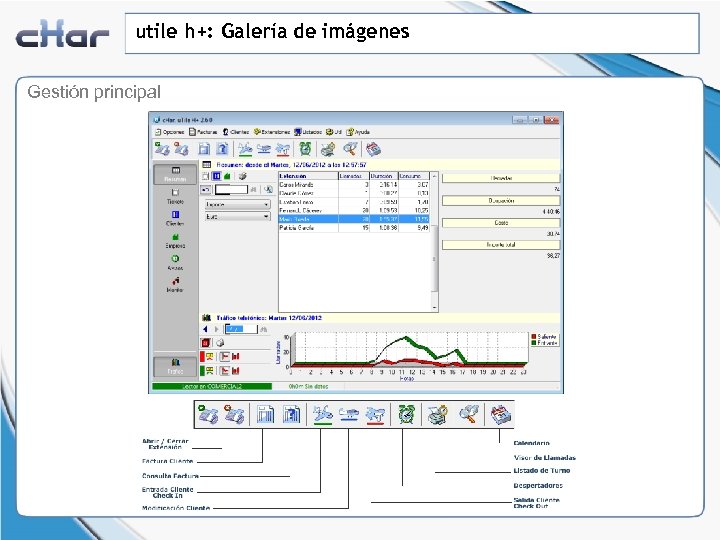Select Clientes in the left sidebar
This screenshot has height=540, width=720.
[x=175, y=218]
